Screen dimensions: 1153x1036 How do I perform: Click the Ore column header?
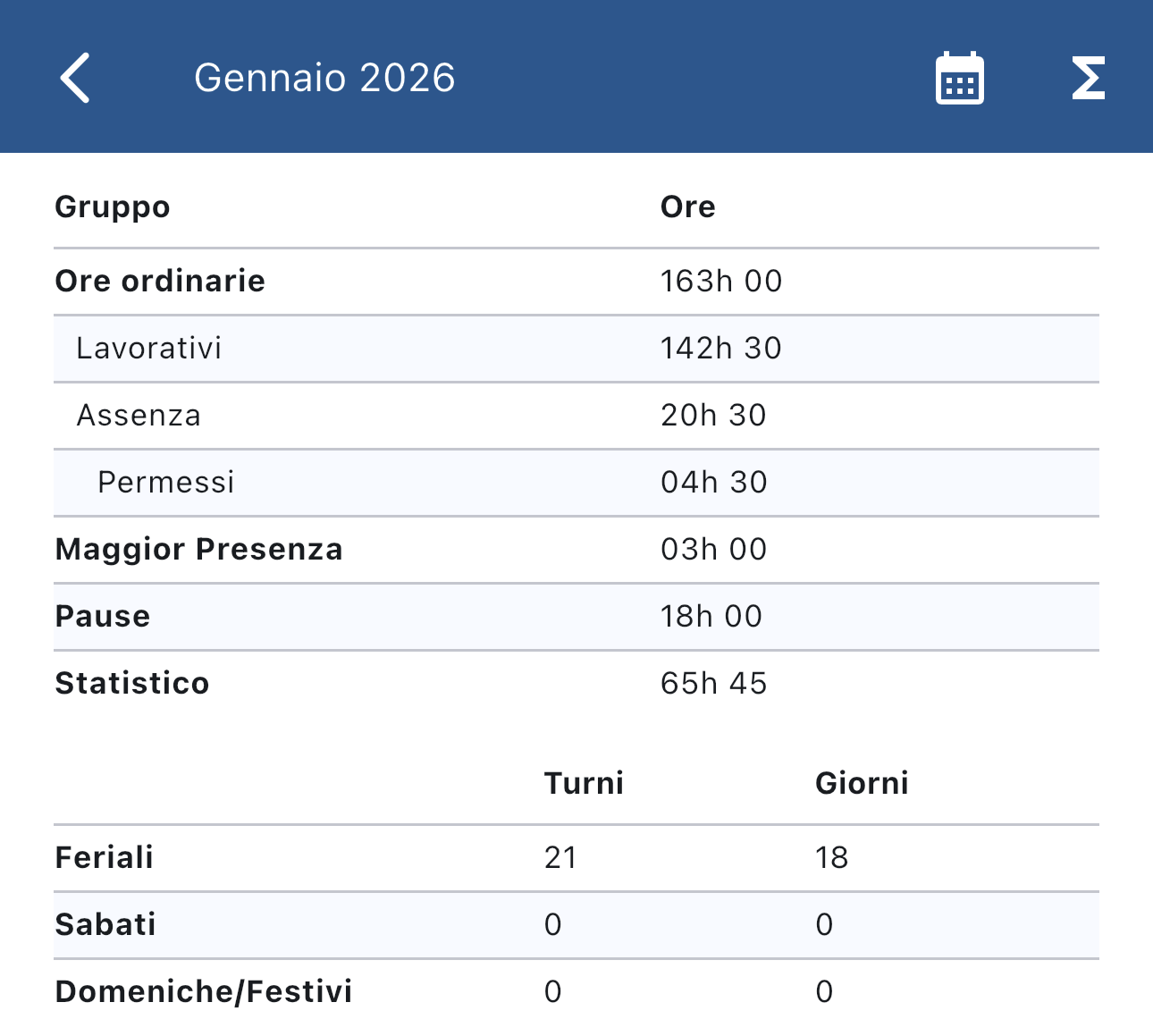point(687,207)
